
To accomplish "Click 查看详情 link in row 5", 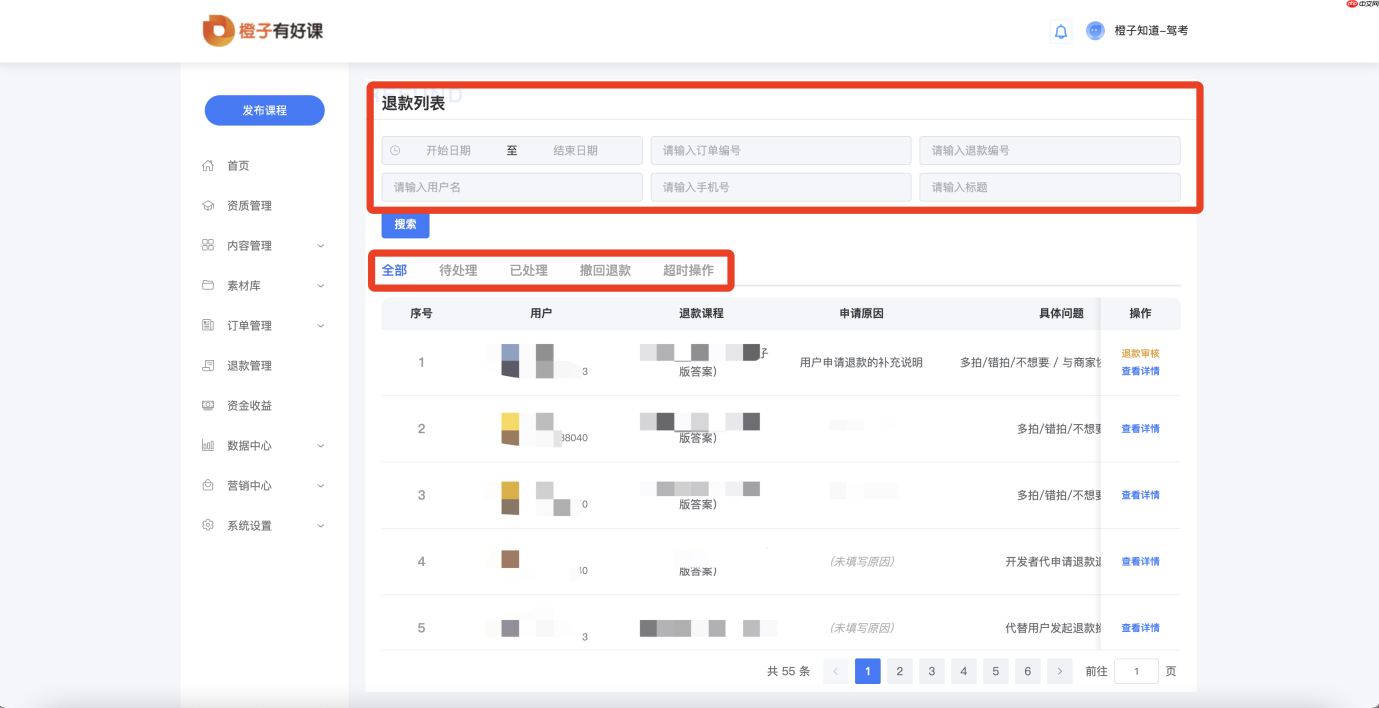I will pyautogui.click(x=1140, y=628).
